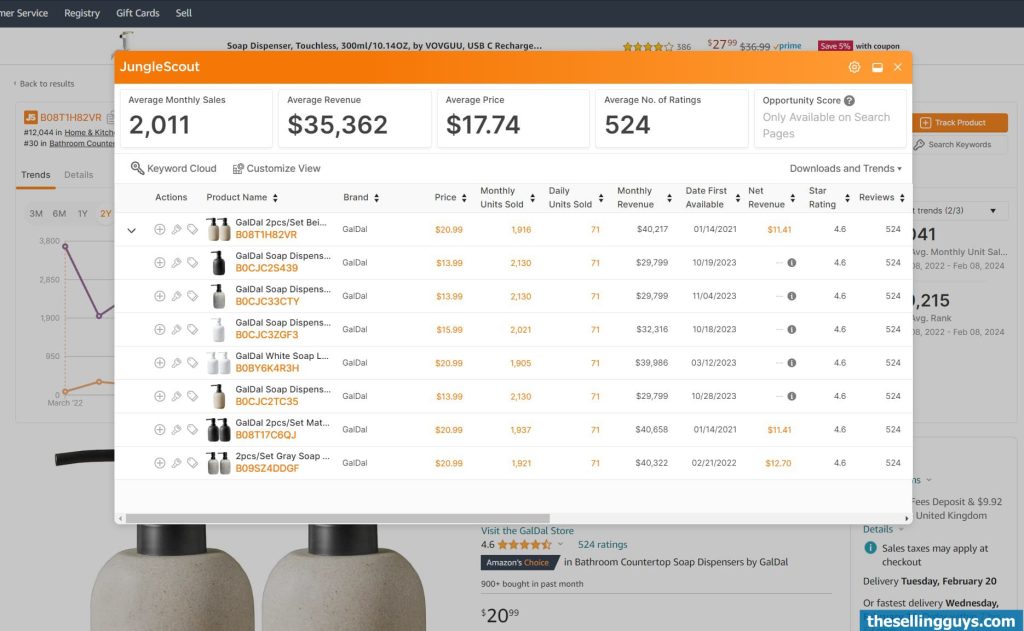Click pin icon for B0BY6K4R3H row

coord(176,363)
